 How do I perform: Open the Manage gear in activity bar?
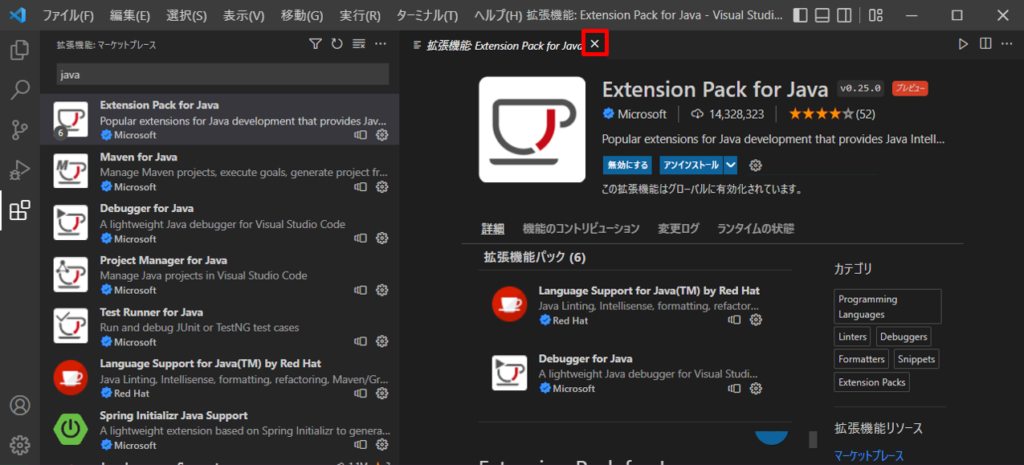point(20,445)
